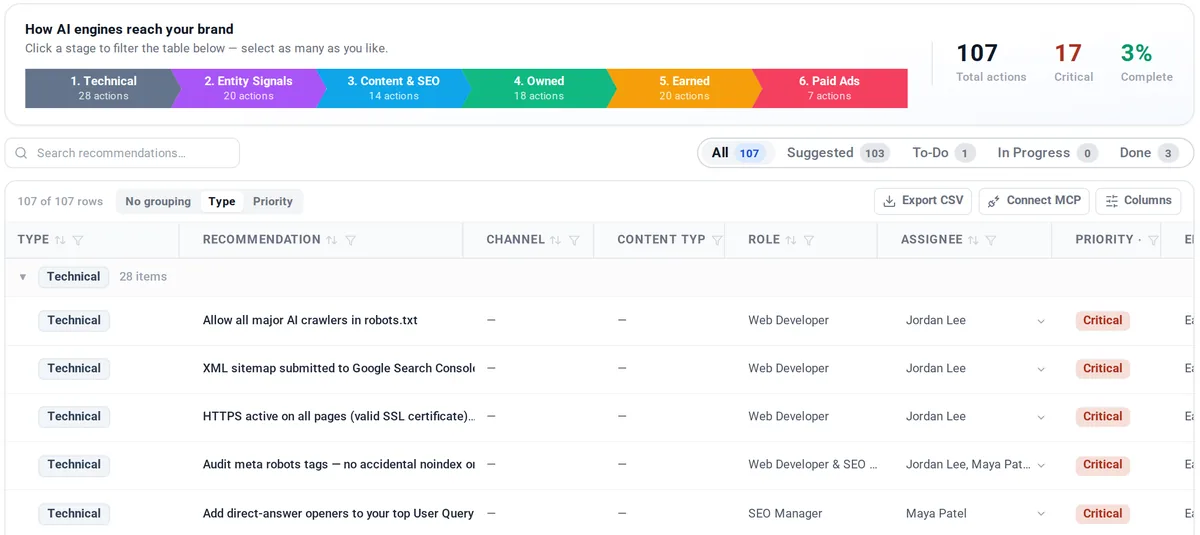The width and height of the screenshot is (1200, 535).
Task: Open the RECOMMENDATION column filter icon
Action: [x=350, y=240]
